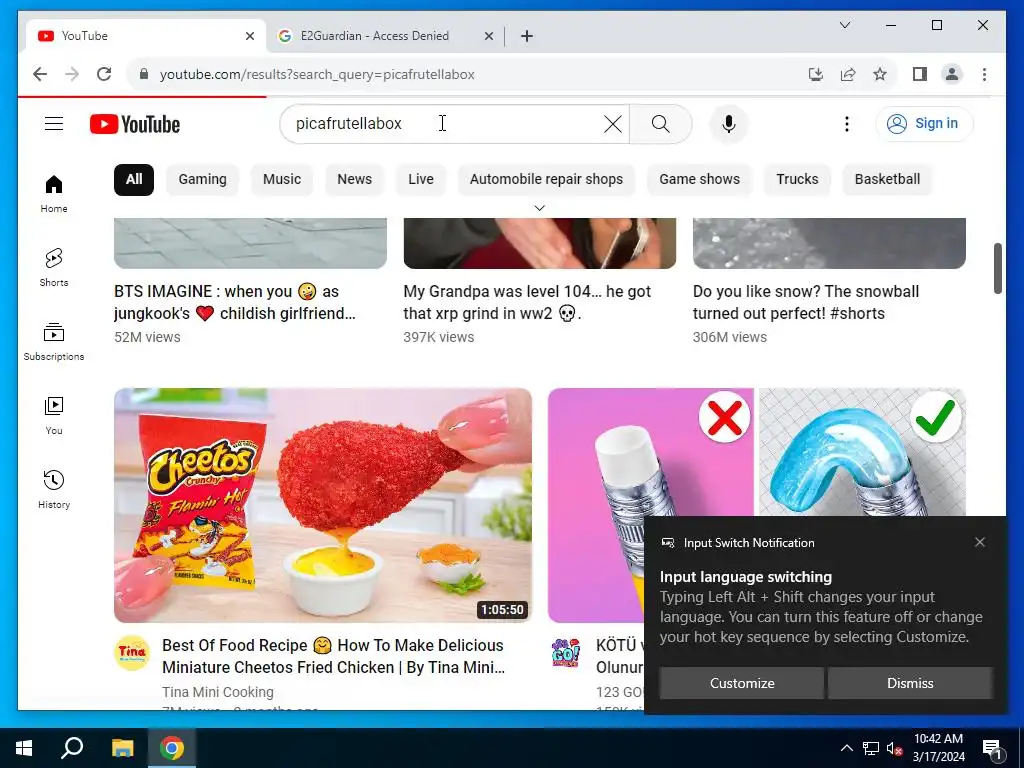1024x768 pixels.
Task: Clear the search query with the X icon
Action: [613, 123]
